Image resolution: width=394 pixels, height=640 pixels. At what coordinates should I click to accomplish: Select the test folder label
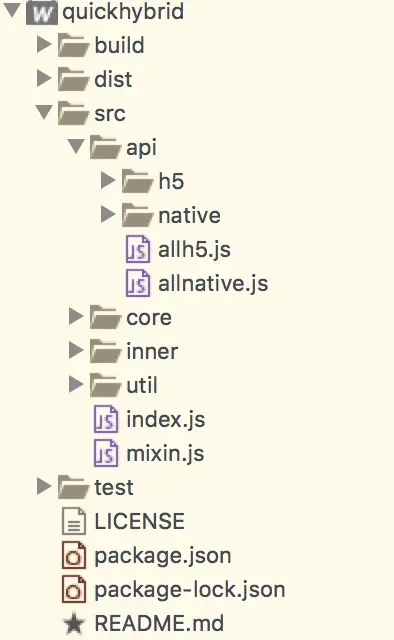click(114, 488)
